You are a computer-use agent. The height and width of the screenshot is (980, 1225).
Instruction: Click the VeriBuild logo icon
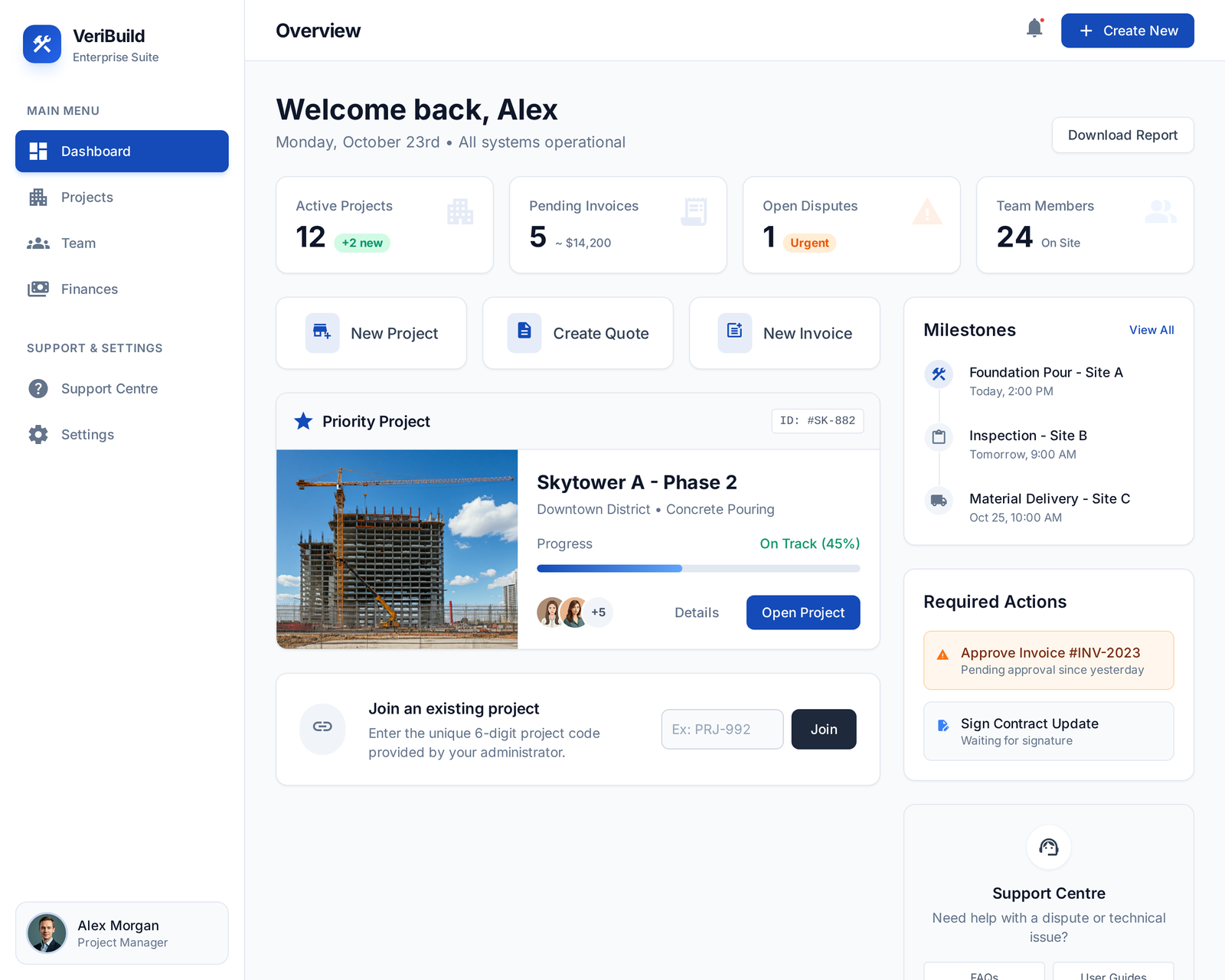[42, 44]
